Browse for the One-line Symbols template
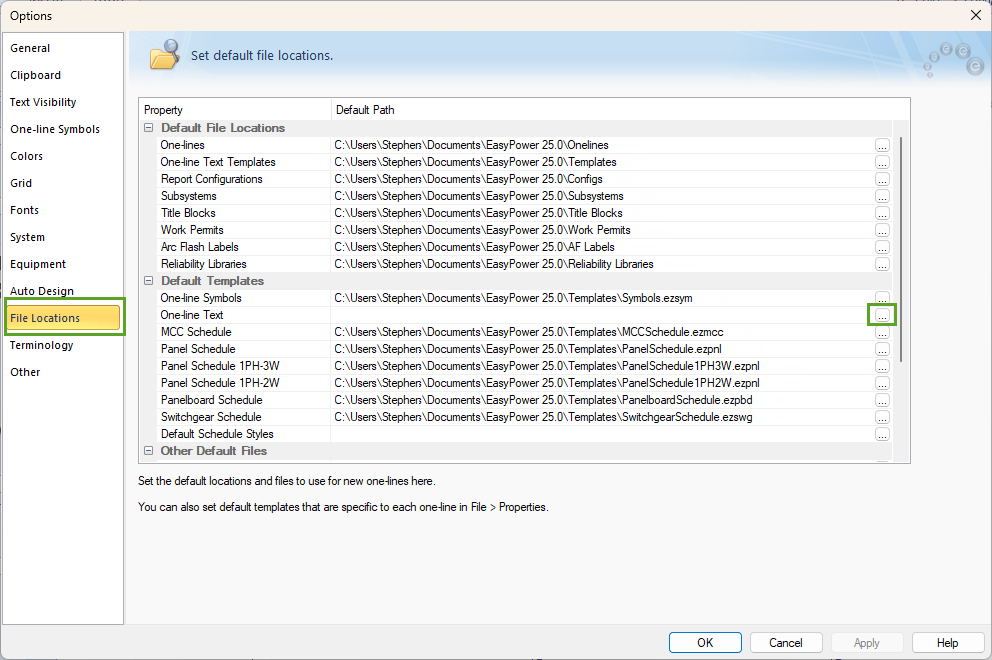Screen dimensions: 992x660 tap(882, 298)
